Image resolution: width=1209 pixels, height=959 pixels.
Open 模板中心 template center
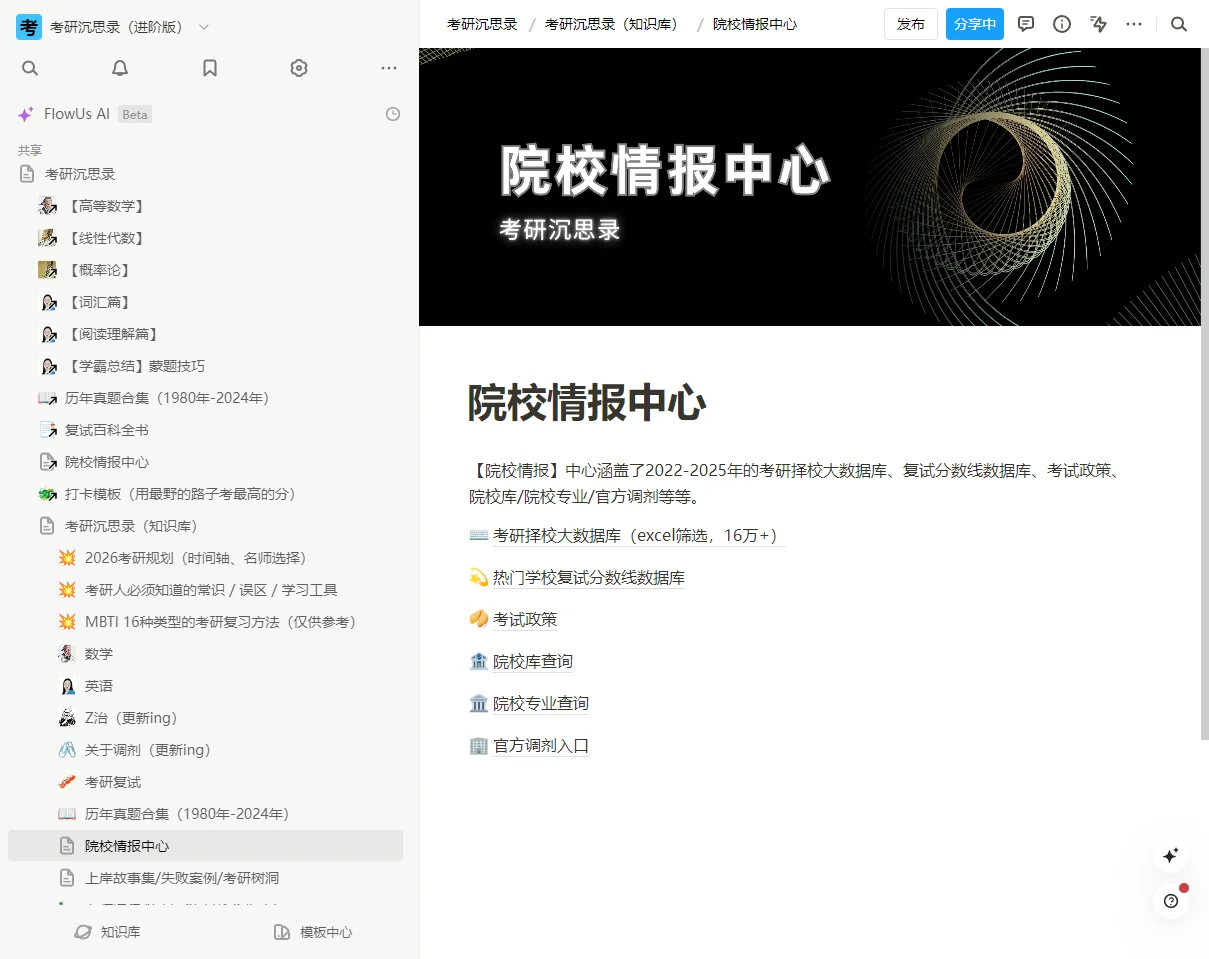coord(313,932)
